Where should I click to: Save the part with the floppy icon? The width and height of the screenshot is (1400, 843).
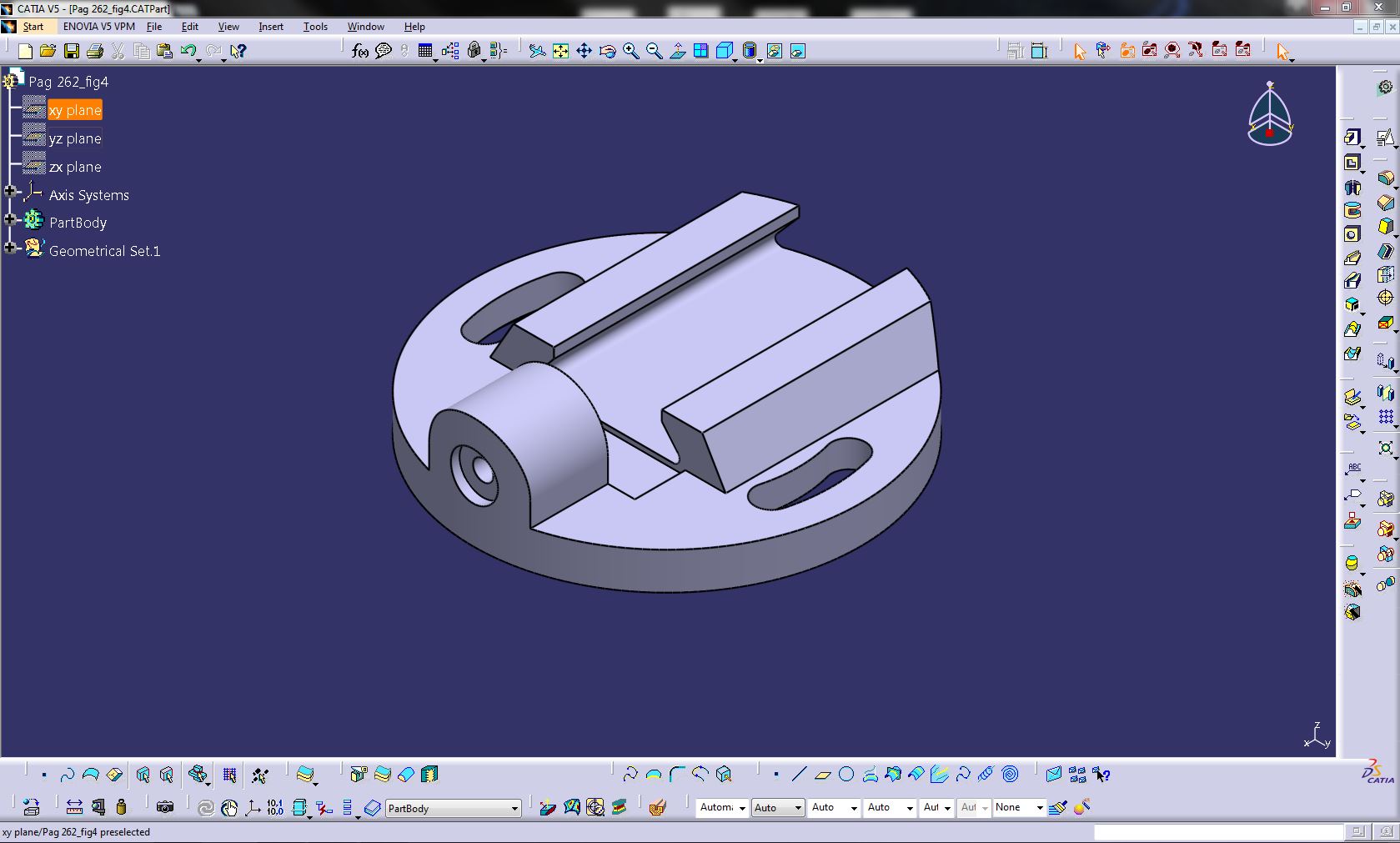pyautogui.click(x=72, y=52)
